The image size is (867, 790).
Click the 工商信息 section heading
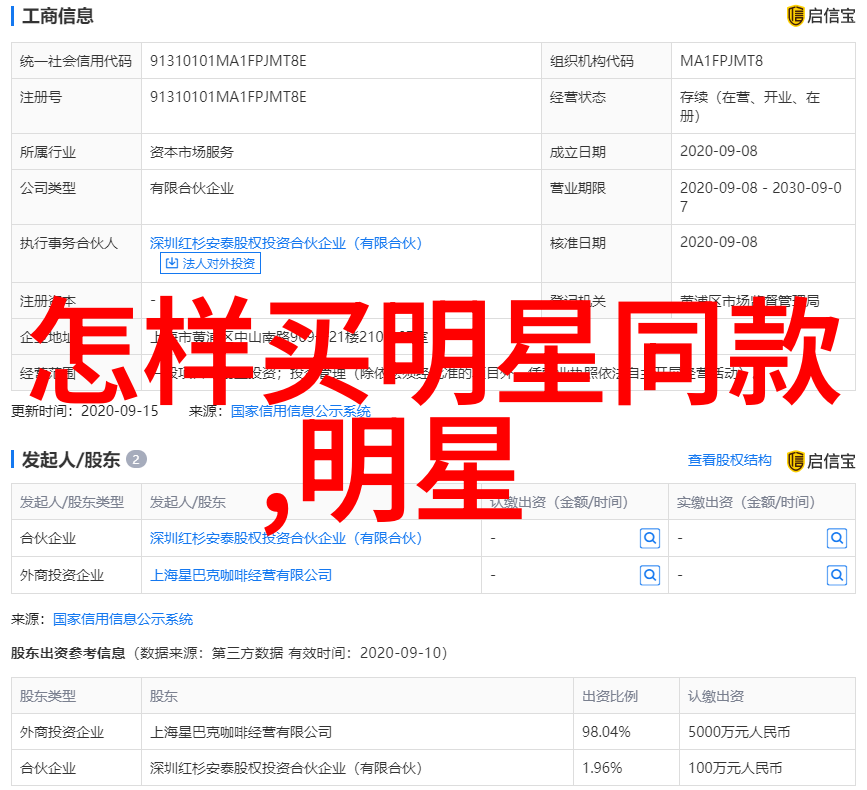coord(58,15)
